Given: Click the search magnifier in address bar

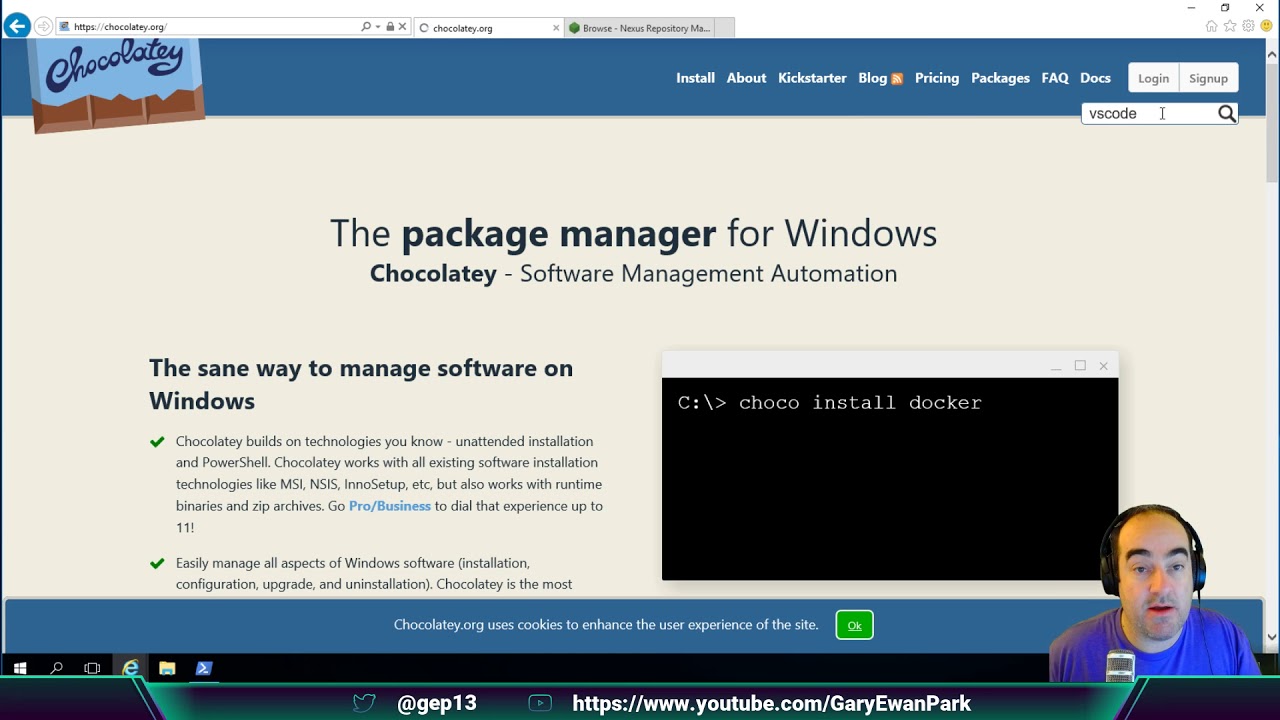Looking at the screenshot, I should pos(366,27).
